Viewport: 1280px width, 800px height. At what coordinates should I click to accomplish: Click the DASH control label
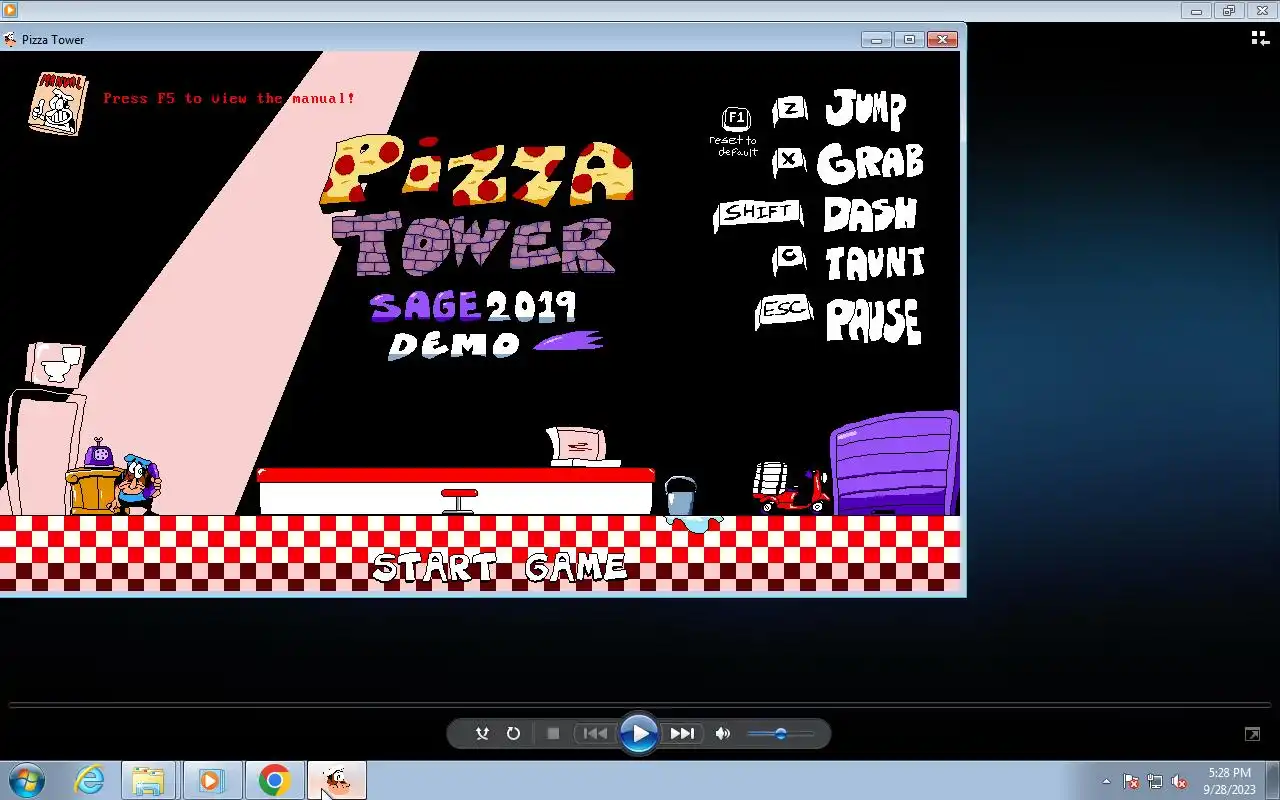870,214
